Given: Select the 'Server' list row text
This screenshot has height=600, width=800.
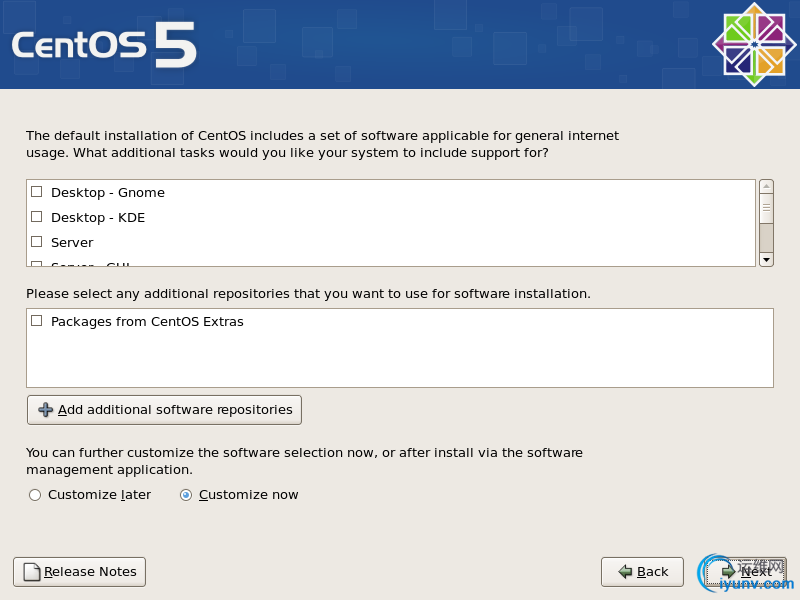Looking at the screenshot, I should (x=72, y=242).
